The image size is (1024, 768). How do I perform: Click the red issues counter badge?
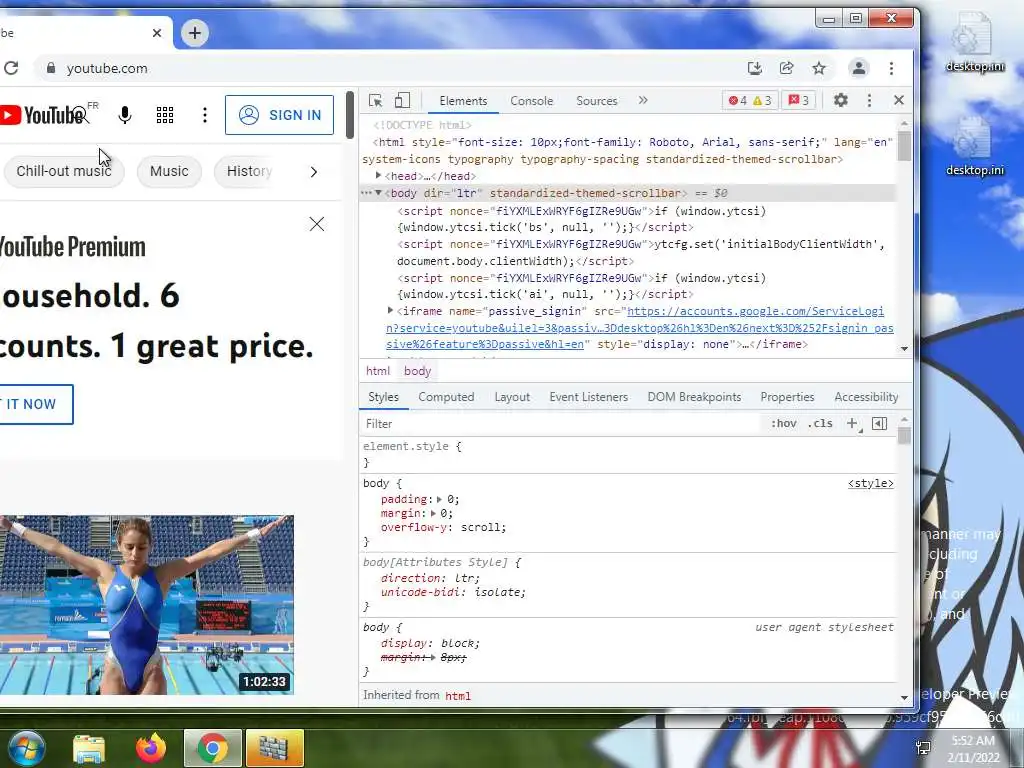tap(798, 101)
